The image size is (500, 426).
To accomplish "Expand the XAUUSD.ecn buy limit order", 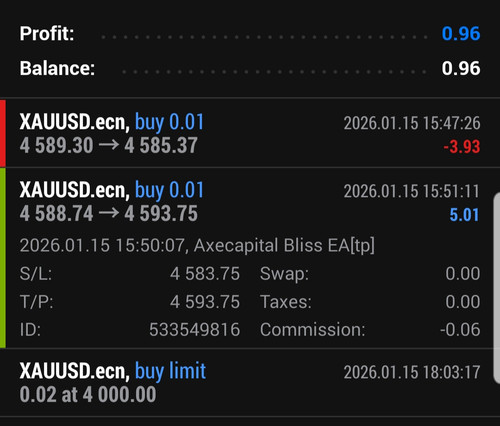I will 250,383.
